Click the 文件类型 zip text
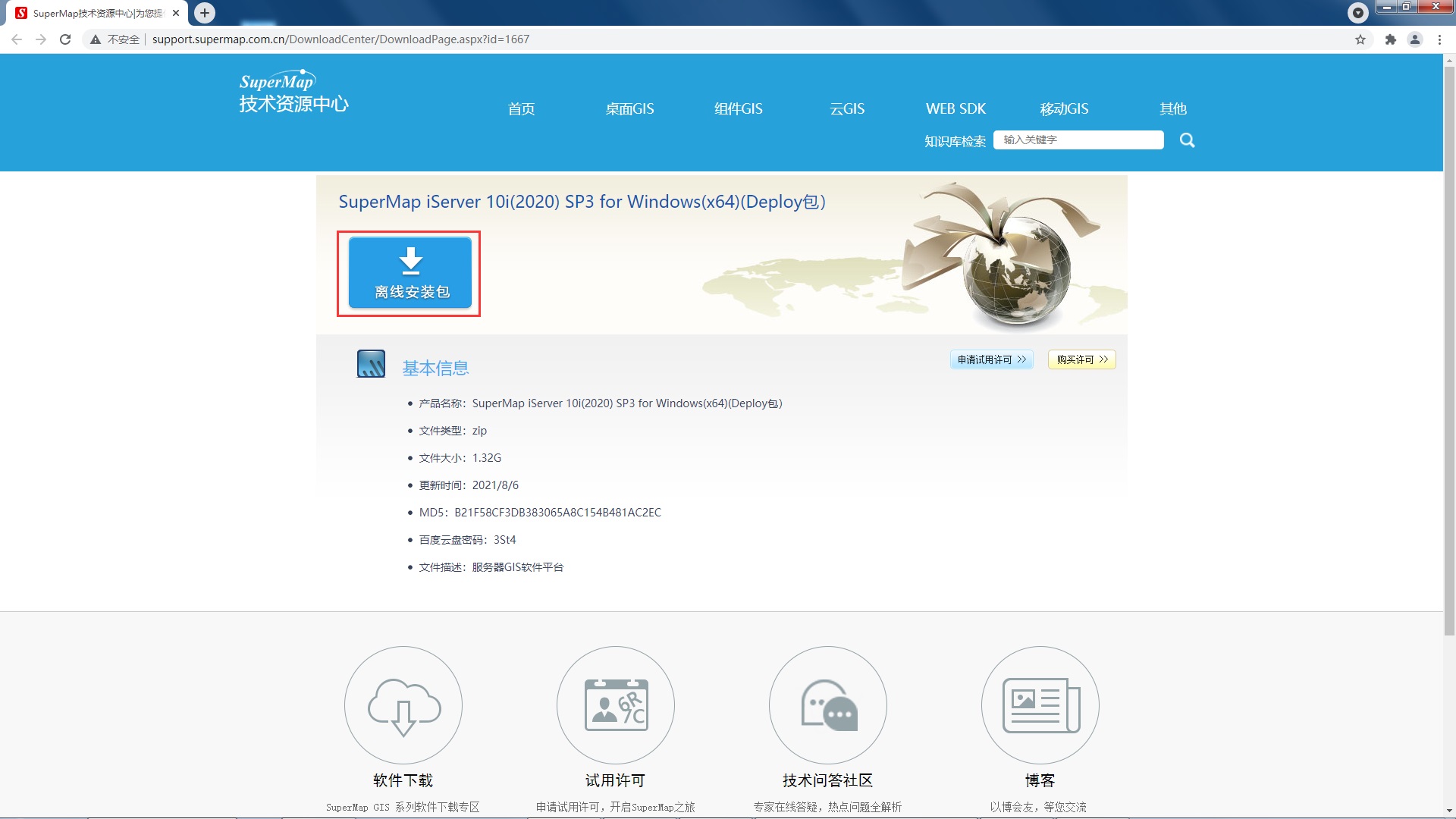Screen dimensions: 1456x819 pos(453,431)
